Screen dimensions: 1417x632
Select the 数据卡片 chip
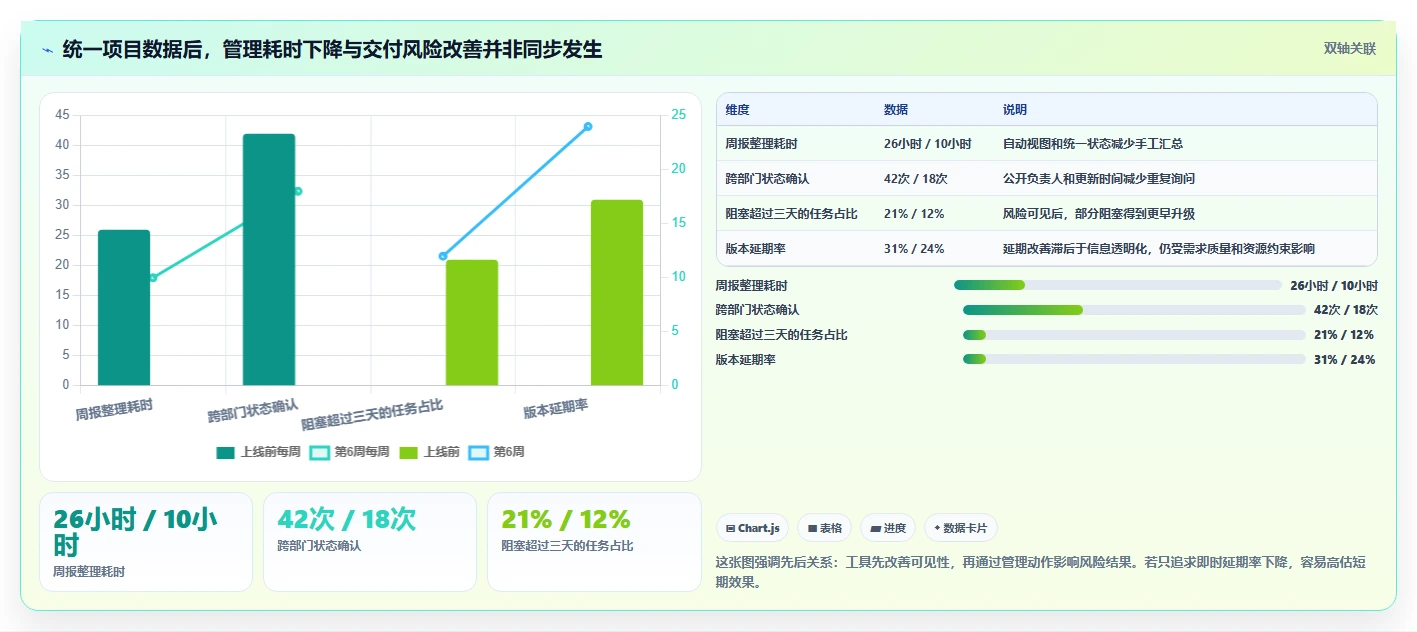(x=960, y=528)
